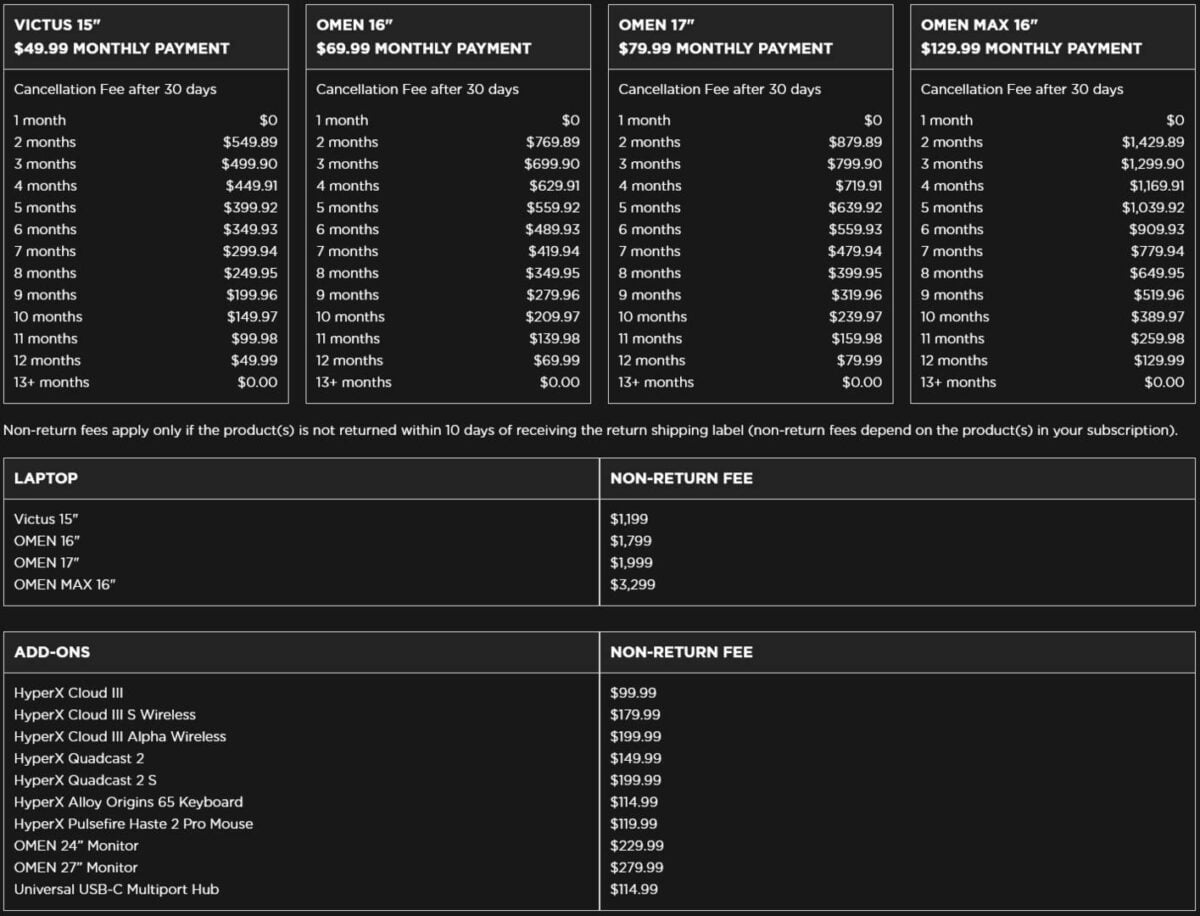Click the OMEN 16″ $69.99 monthly payment header
This screenshot has height=916, width=1200.
coord(423,48)
